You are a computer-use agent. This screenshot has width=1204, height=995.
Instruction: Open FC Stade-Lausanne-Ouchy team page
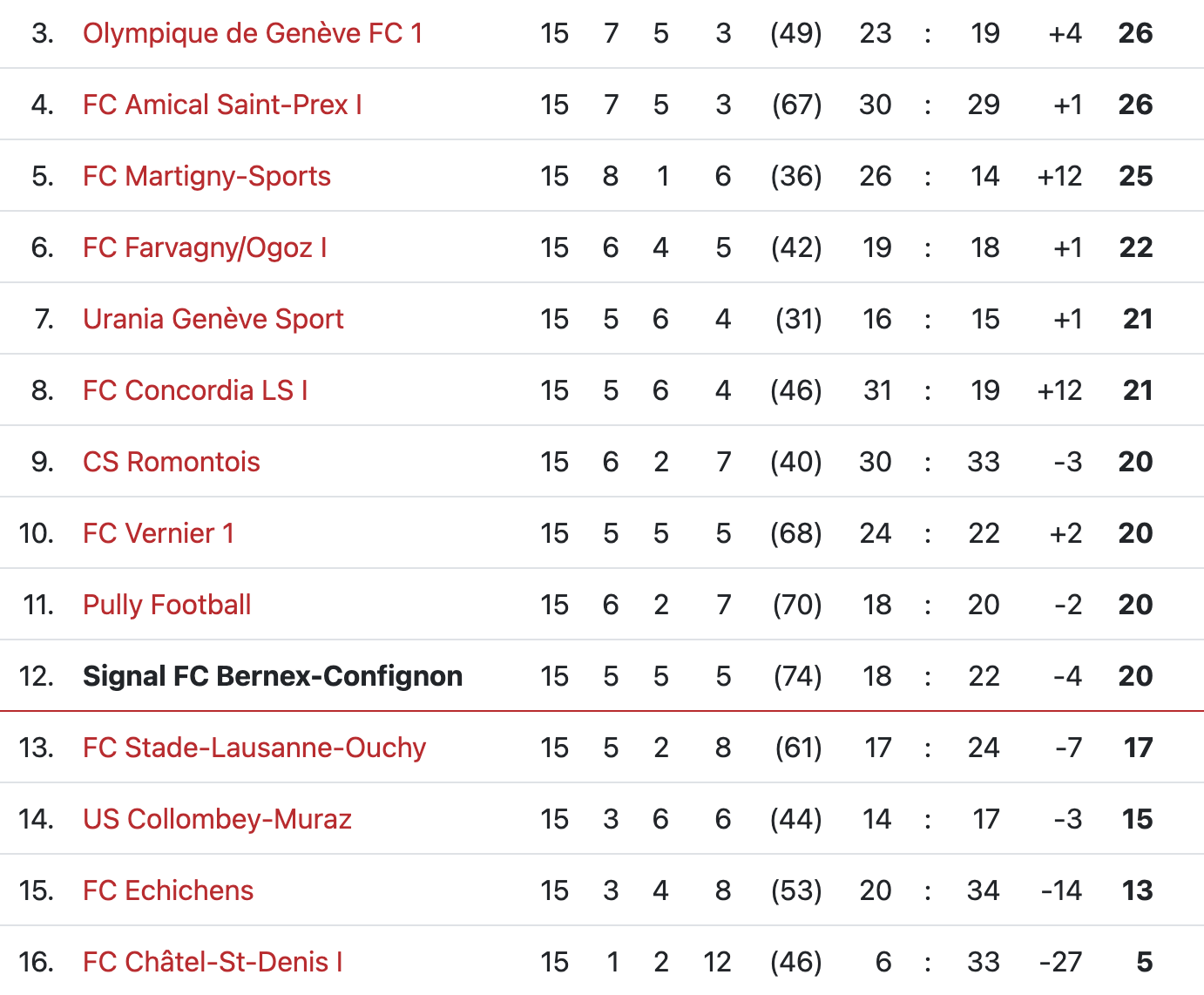point(254,748)
